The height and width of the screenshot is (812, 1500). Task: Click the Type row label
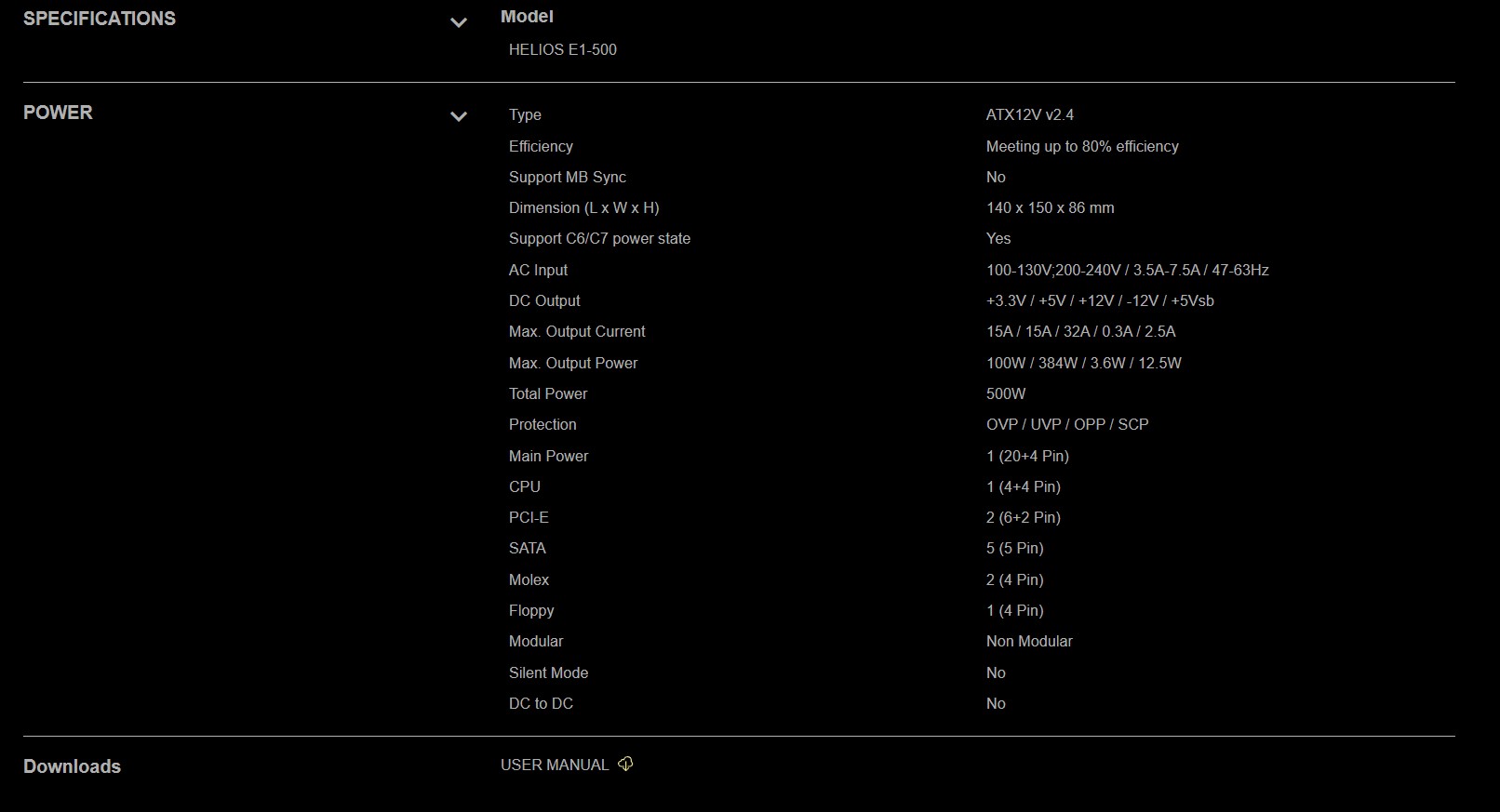[x=525, y=115]
